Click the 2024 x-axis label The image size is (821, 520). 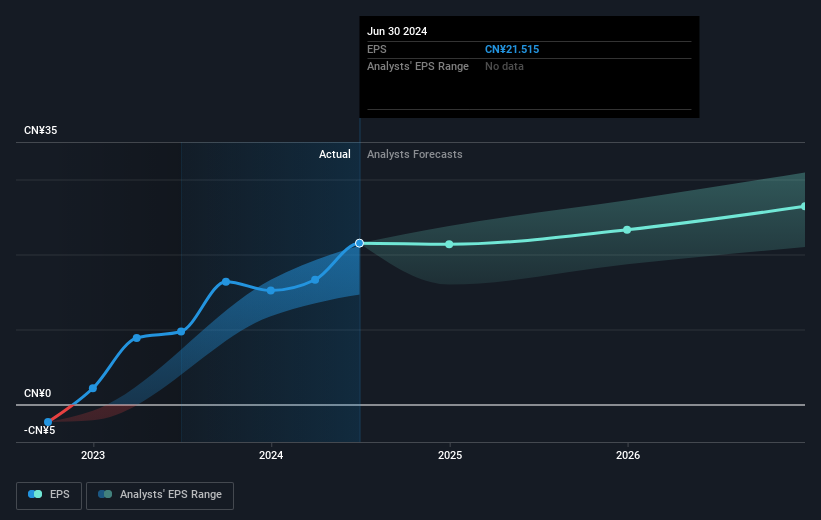(271, 455)
